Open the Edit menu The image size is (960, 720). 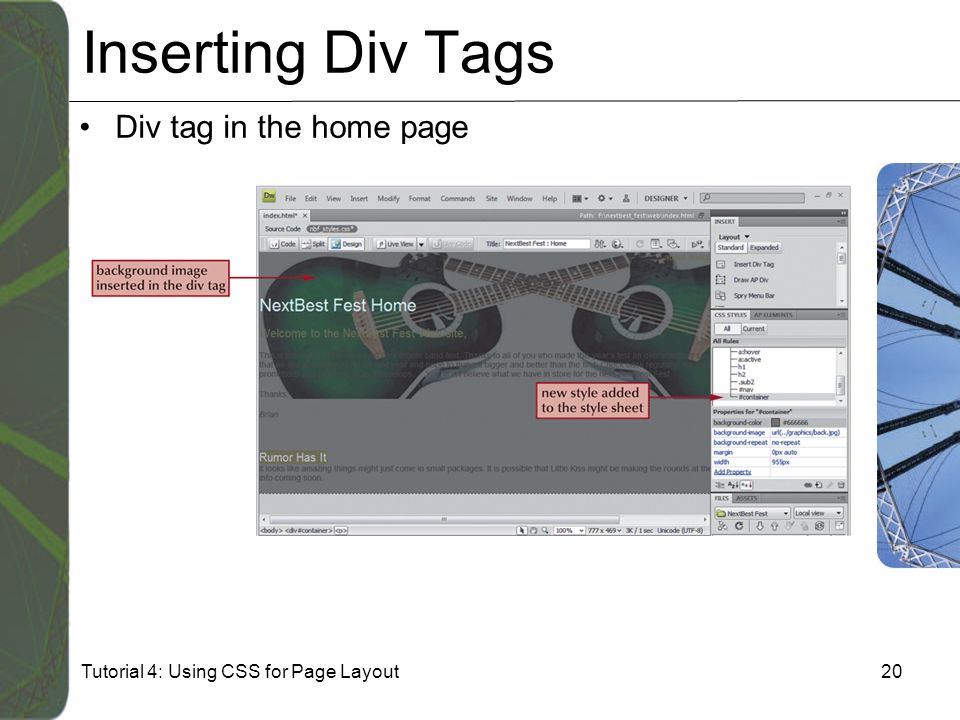[x=311, y=198]
